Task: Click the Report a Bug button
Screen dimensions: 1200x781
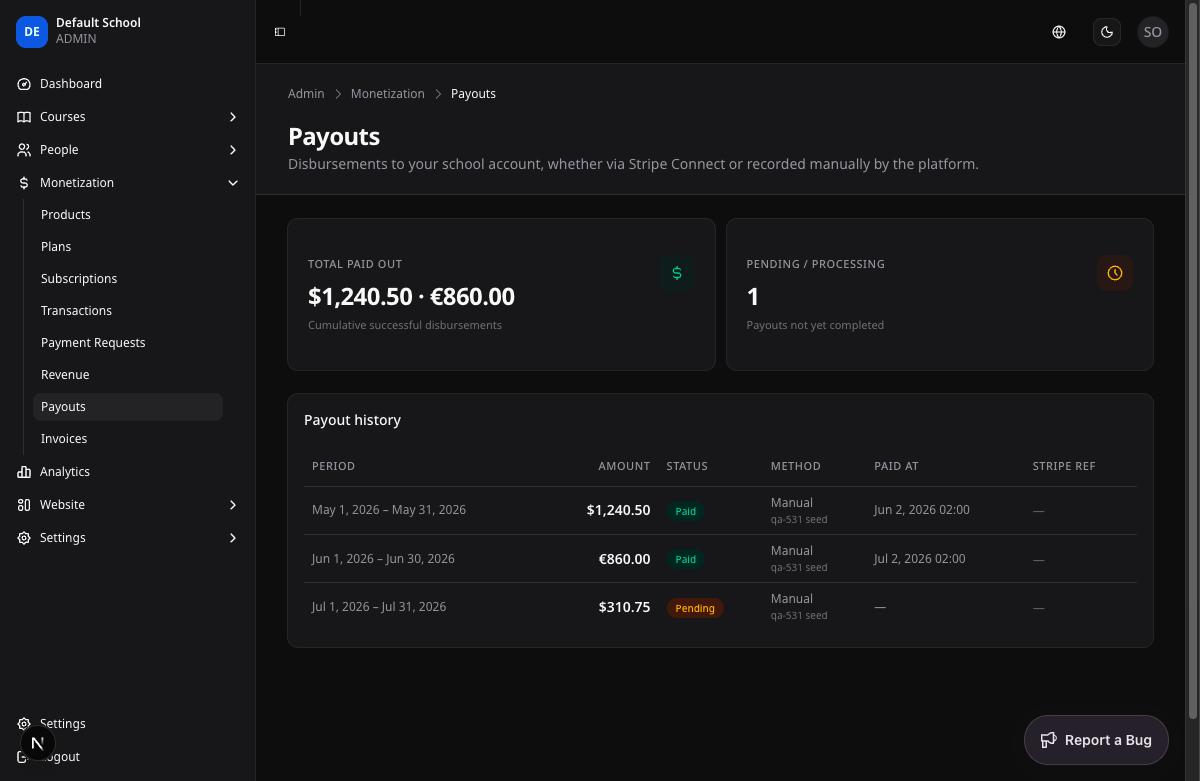Action: point(1096,740)
